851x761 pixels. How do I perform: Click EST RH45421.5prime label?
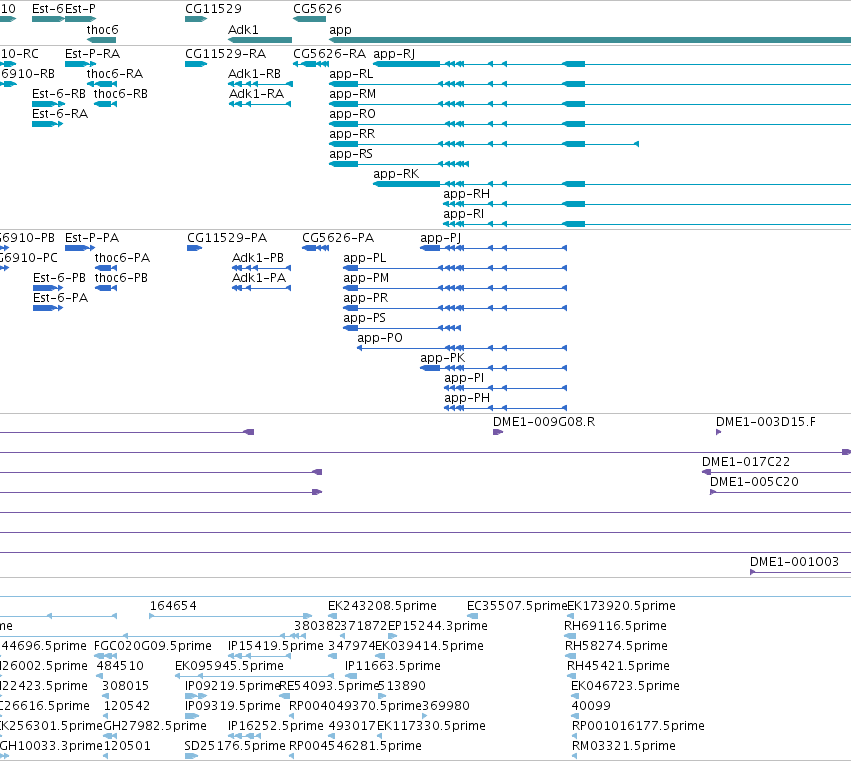[618, 666]
